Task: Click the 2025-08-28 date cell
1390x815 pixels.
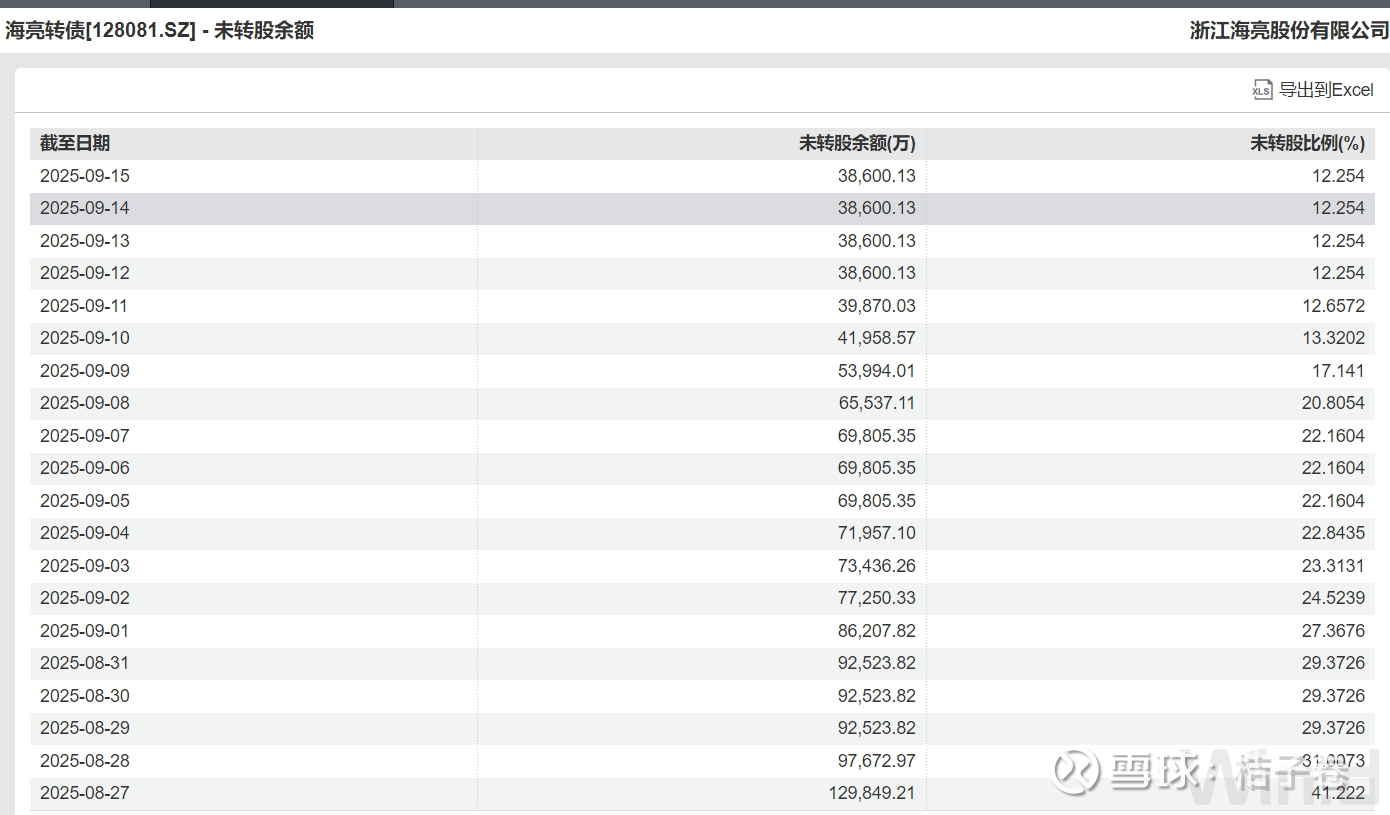Action: click(85, 761)
